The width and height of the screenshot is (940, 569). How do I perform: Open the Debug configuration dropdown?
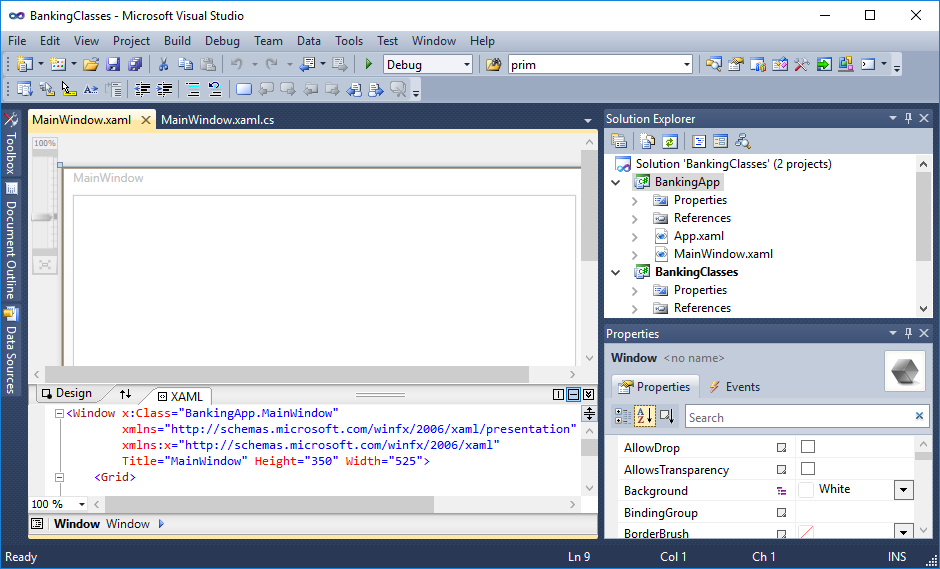(465, 65)
